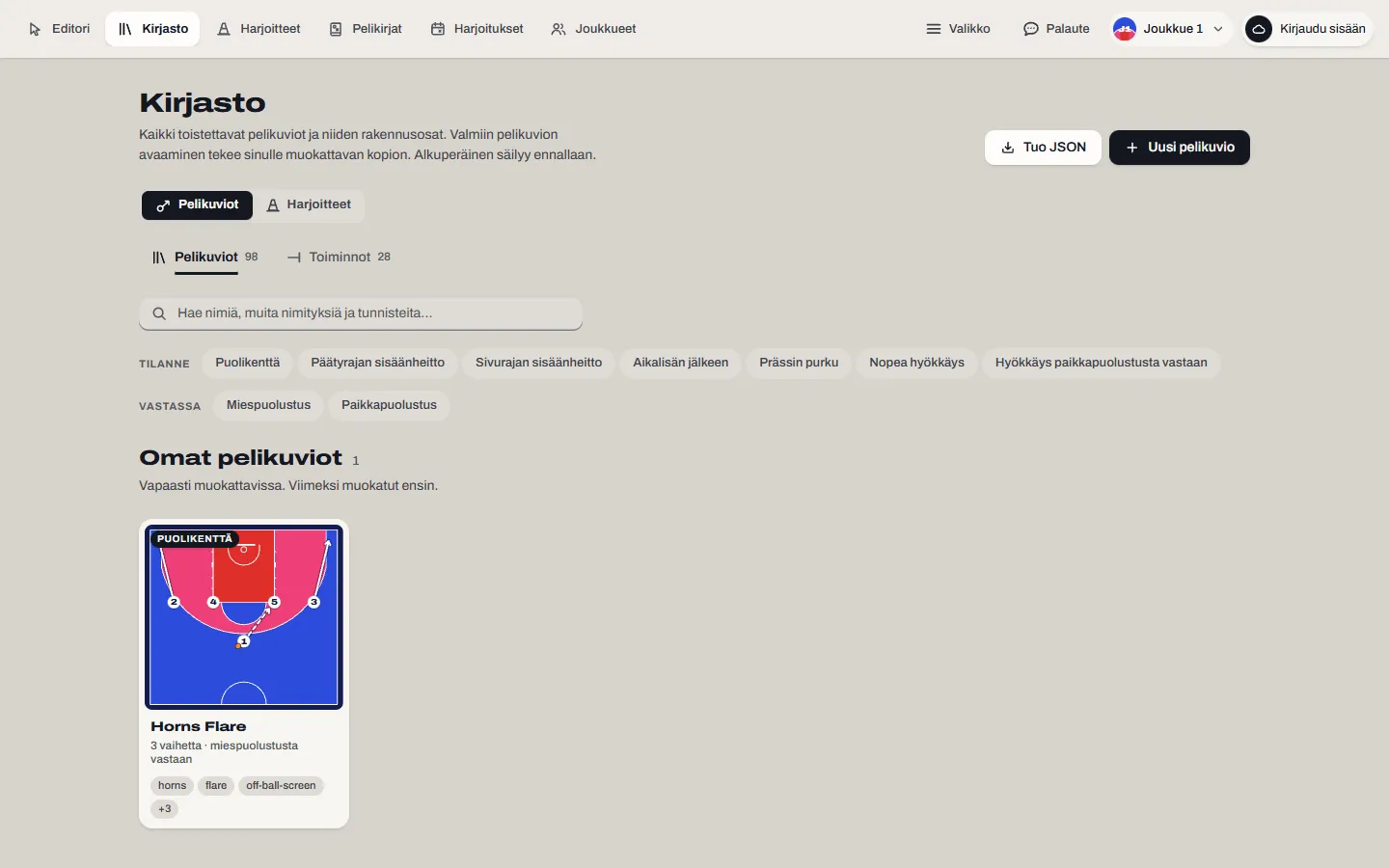Click the PUOLIKENTTÄ badge on the card
The height and width of the screenshot is (868, 1389).
(194, 539)
